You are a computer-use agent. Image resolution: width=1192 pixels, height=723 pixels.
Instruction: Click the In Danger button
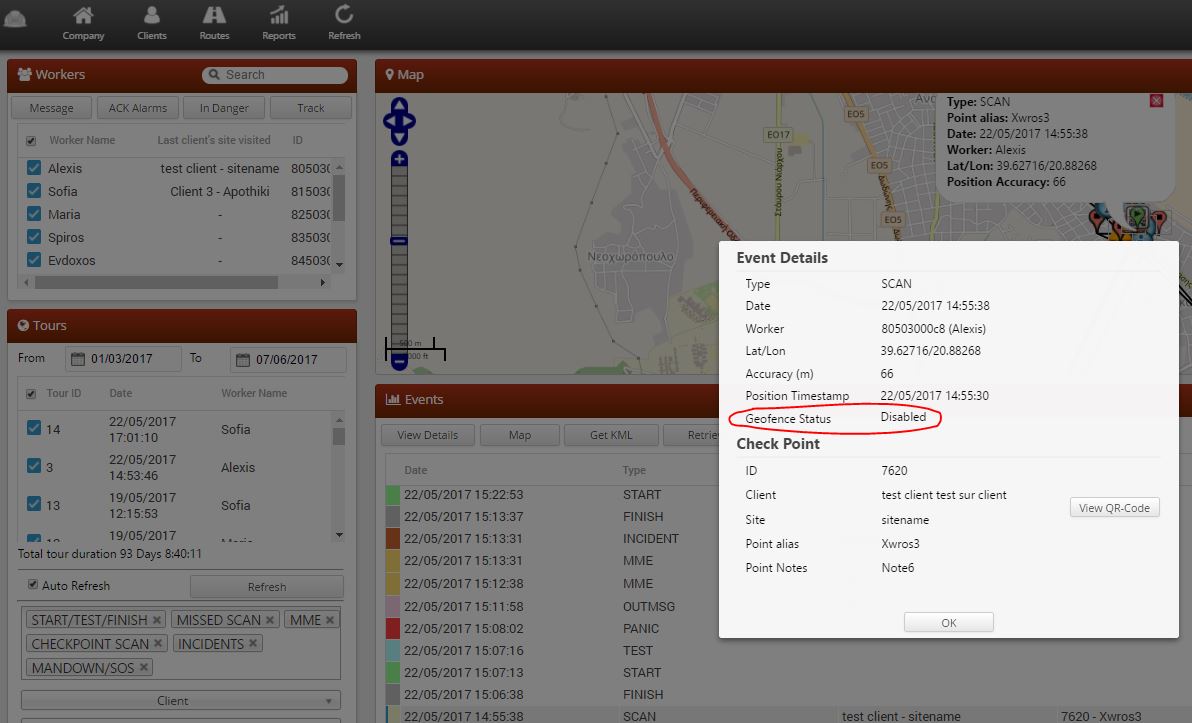click(224, 108)
